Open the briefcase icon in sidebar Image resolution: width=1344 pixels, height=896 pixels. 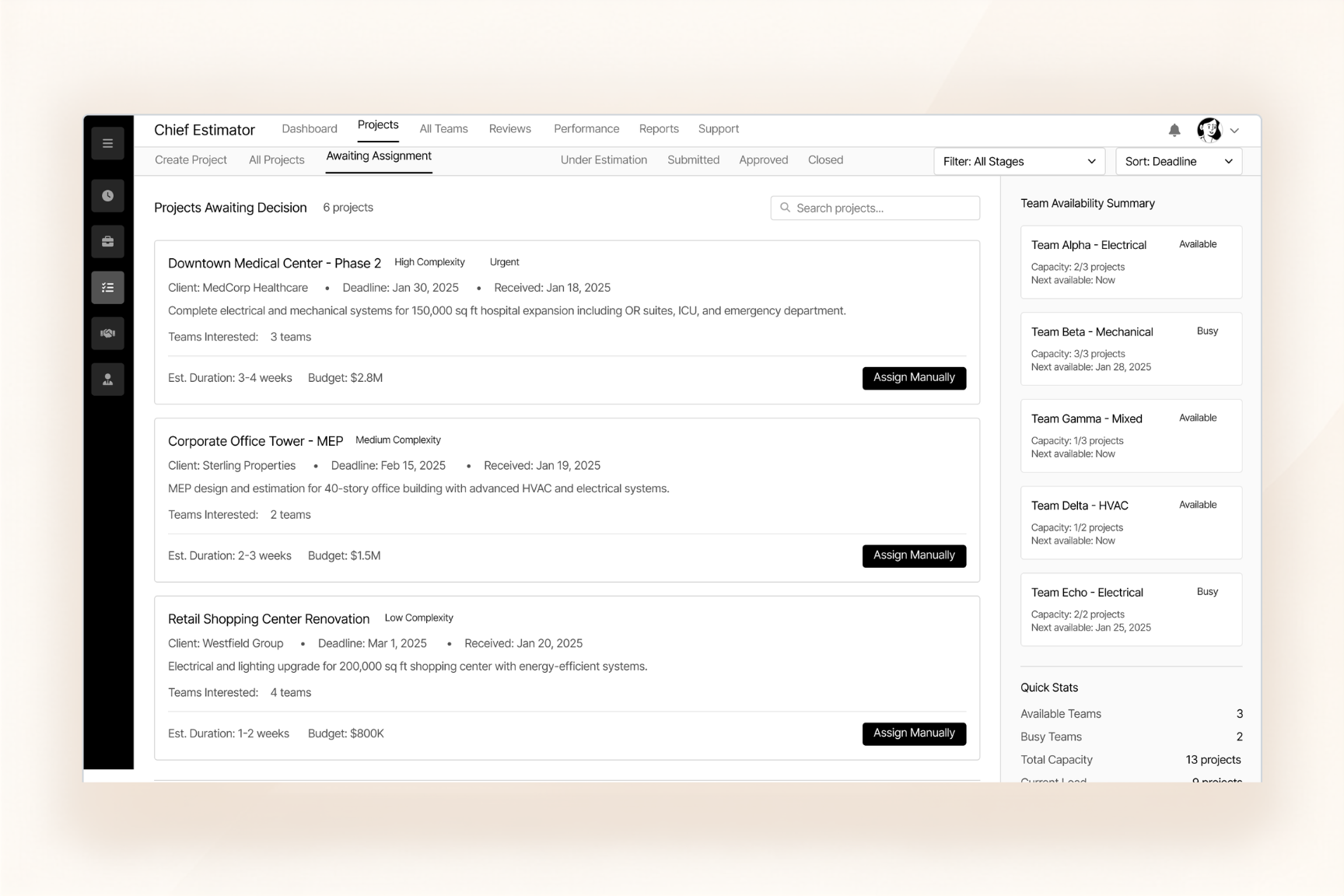pos(107,242)
